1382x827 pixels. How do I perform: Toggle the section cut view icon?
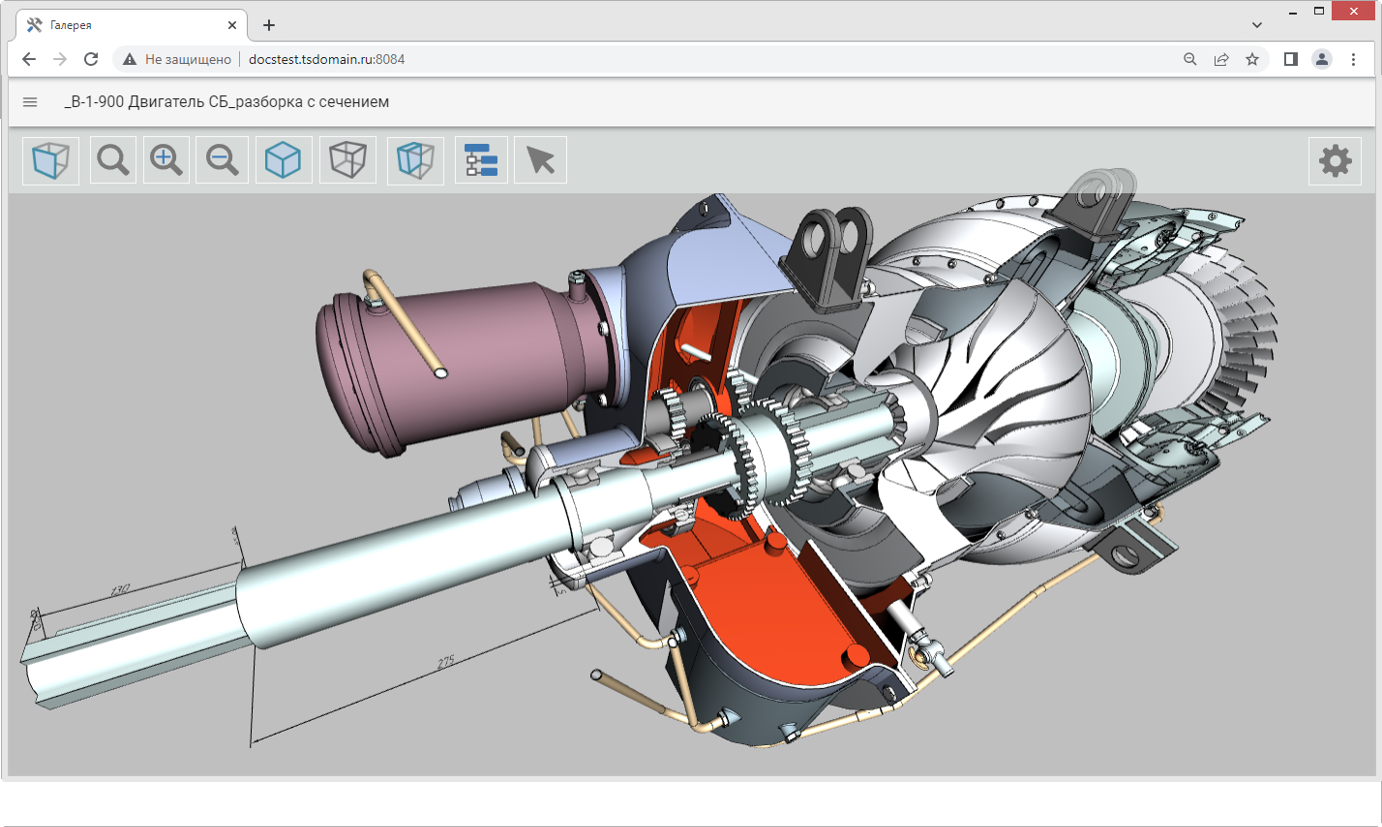tap(415, 161)
